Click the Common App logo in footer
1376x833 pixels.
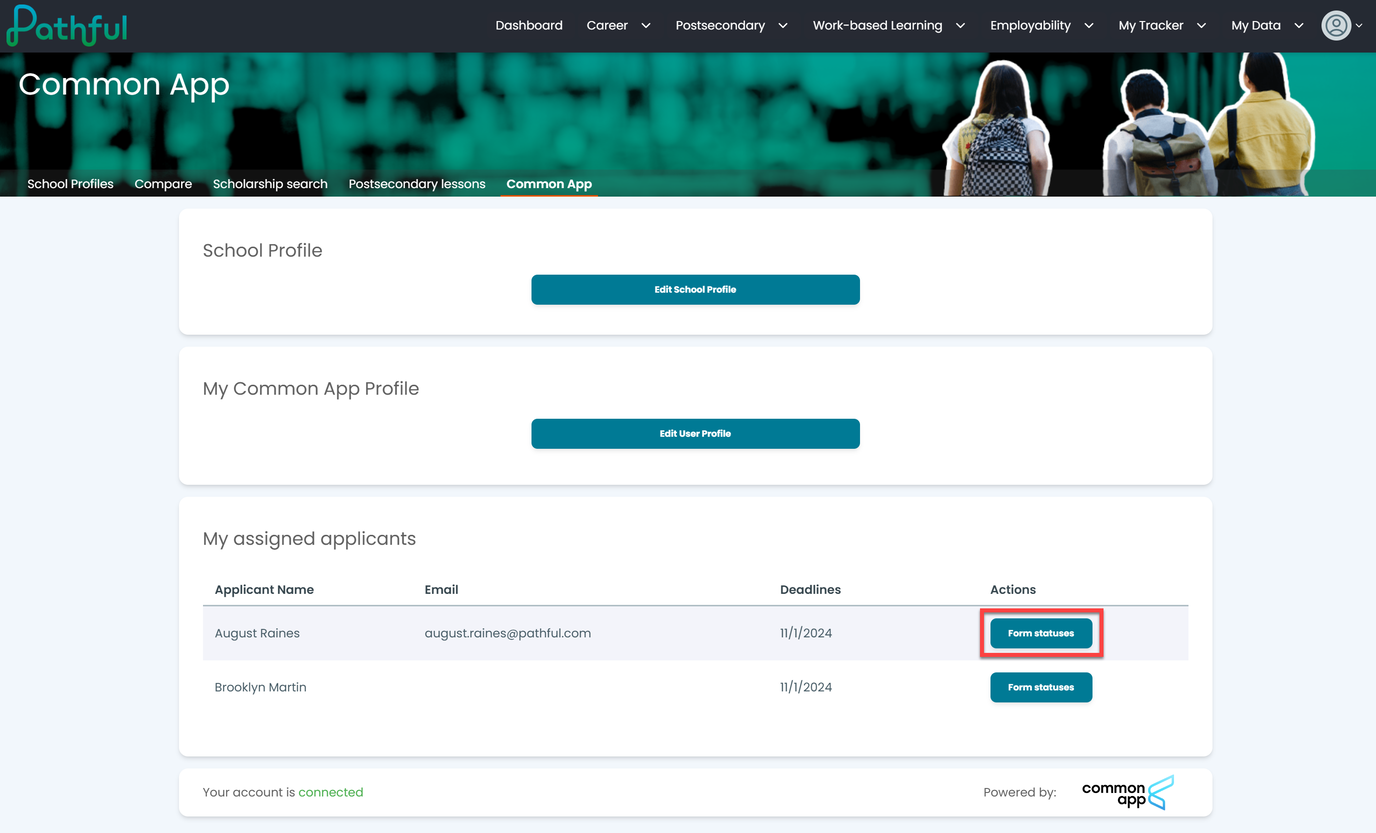1128,793
